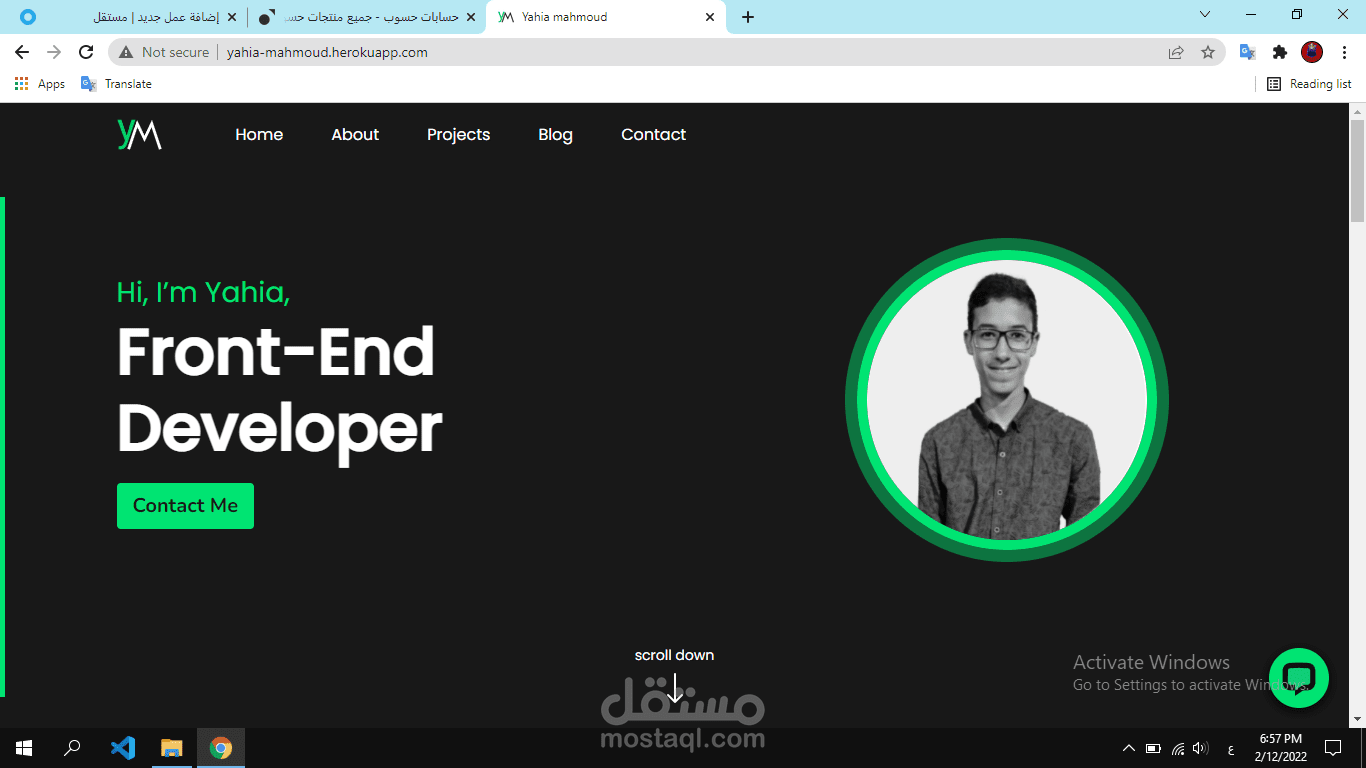
Task: Switch to the Yahia mahmoud tab
Action: [606, 17]
